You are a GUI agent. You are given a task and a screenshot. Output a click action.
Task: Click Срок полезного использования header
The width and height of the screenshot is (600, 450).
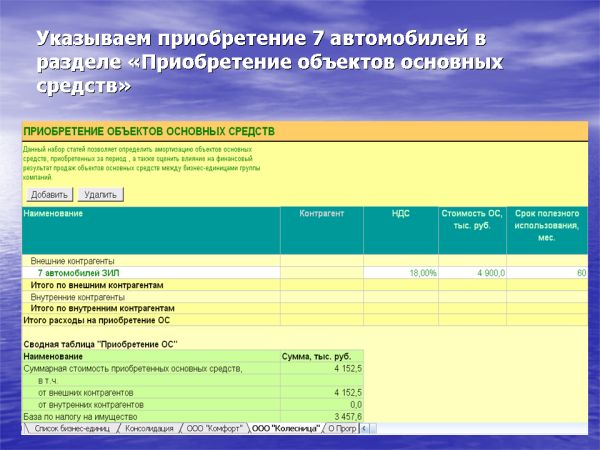coord(547,230)
